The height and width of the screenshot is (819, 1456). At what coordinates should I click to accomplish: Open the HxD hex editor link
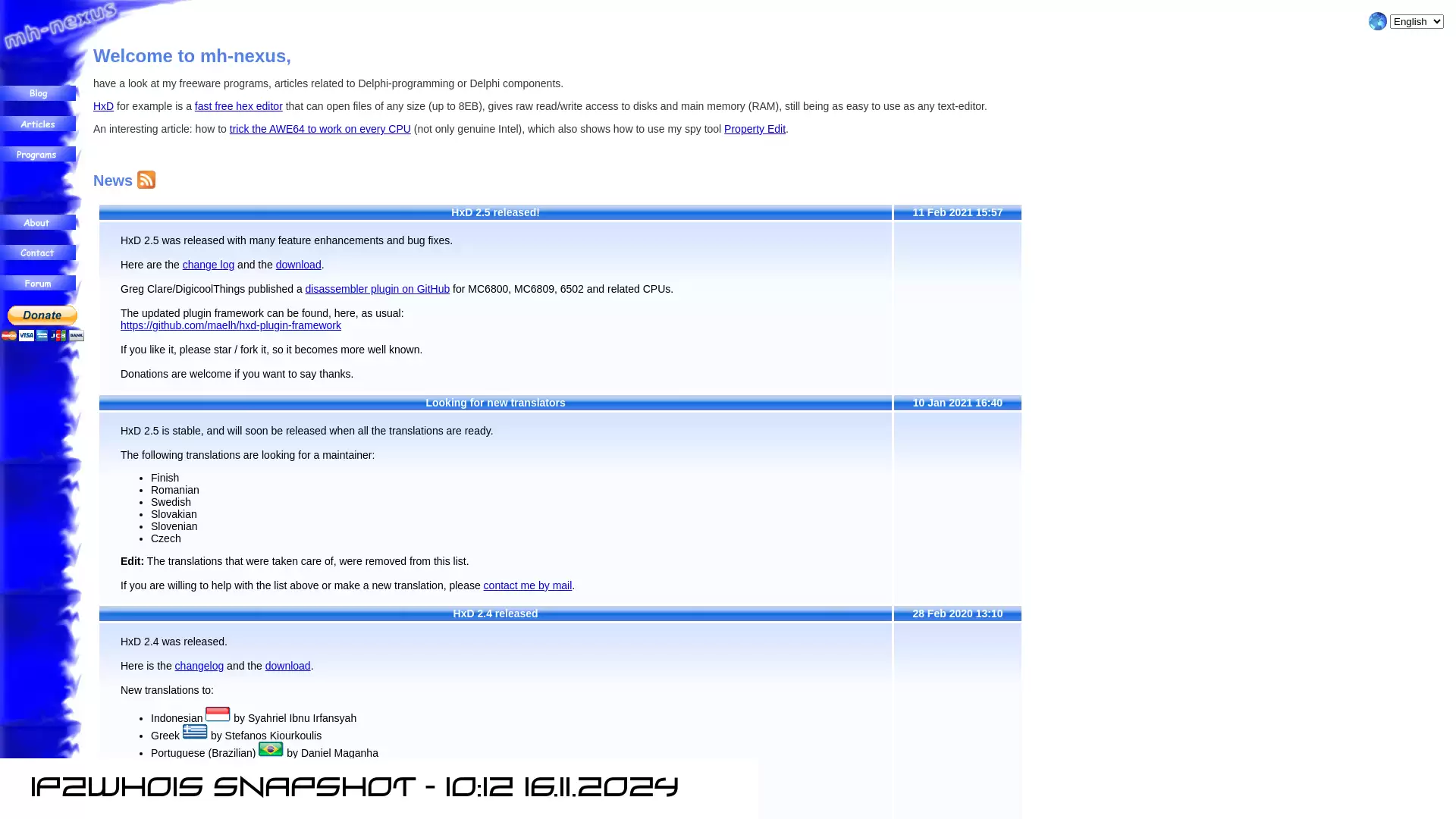point(103,106)
